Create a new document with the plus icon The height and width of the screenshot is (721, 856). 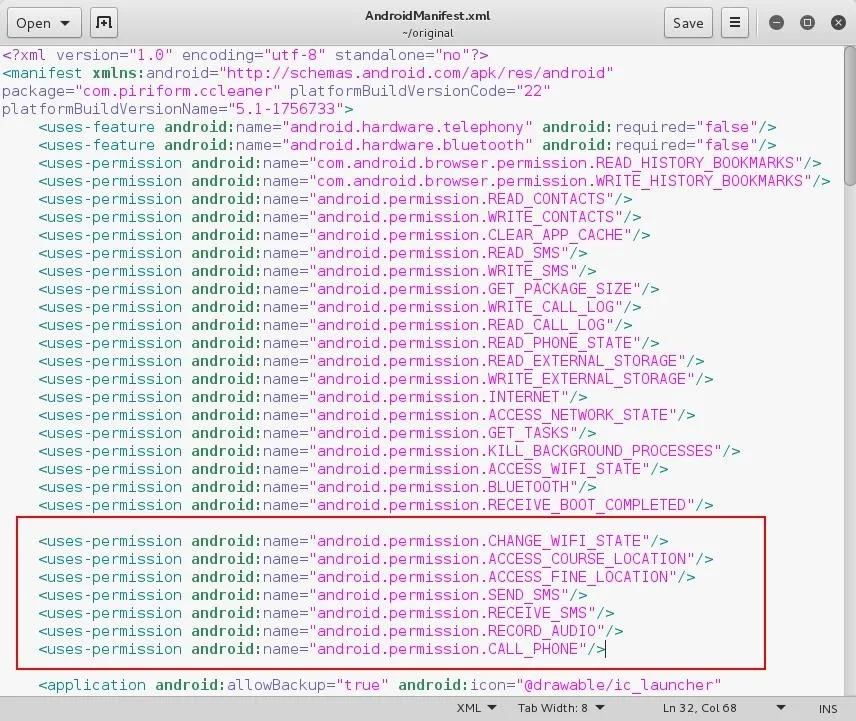click(102, 23)
